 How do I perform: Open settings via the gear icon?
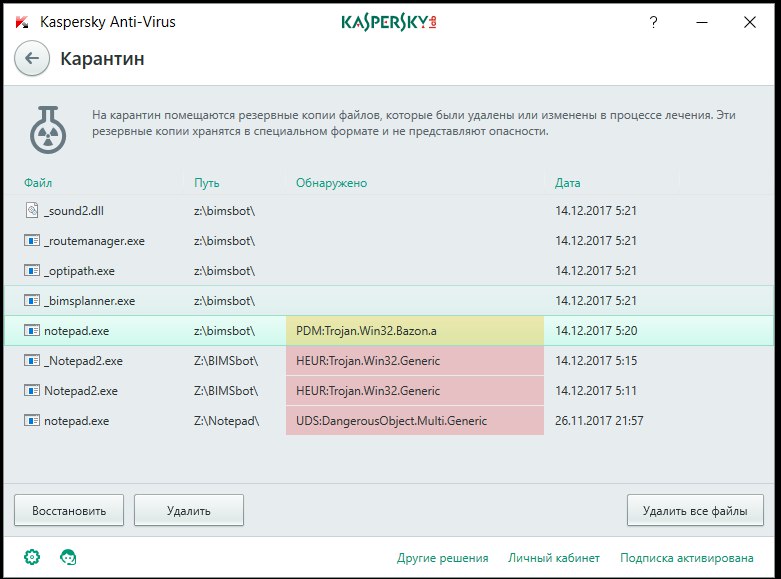32,557
